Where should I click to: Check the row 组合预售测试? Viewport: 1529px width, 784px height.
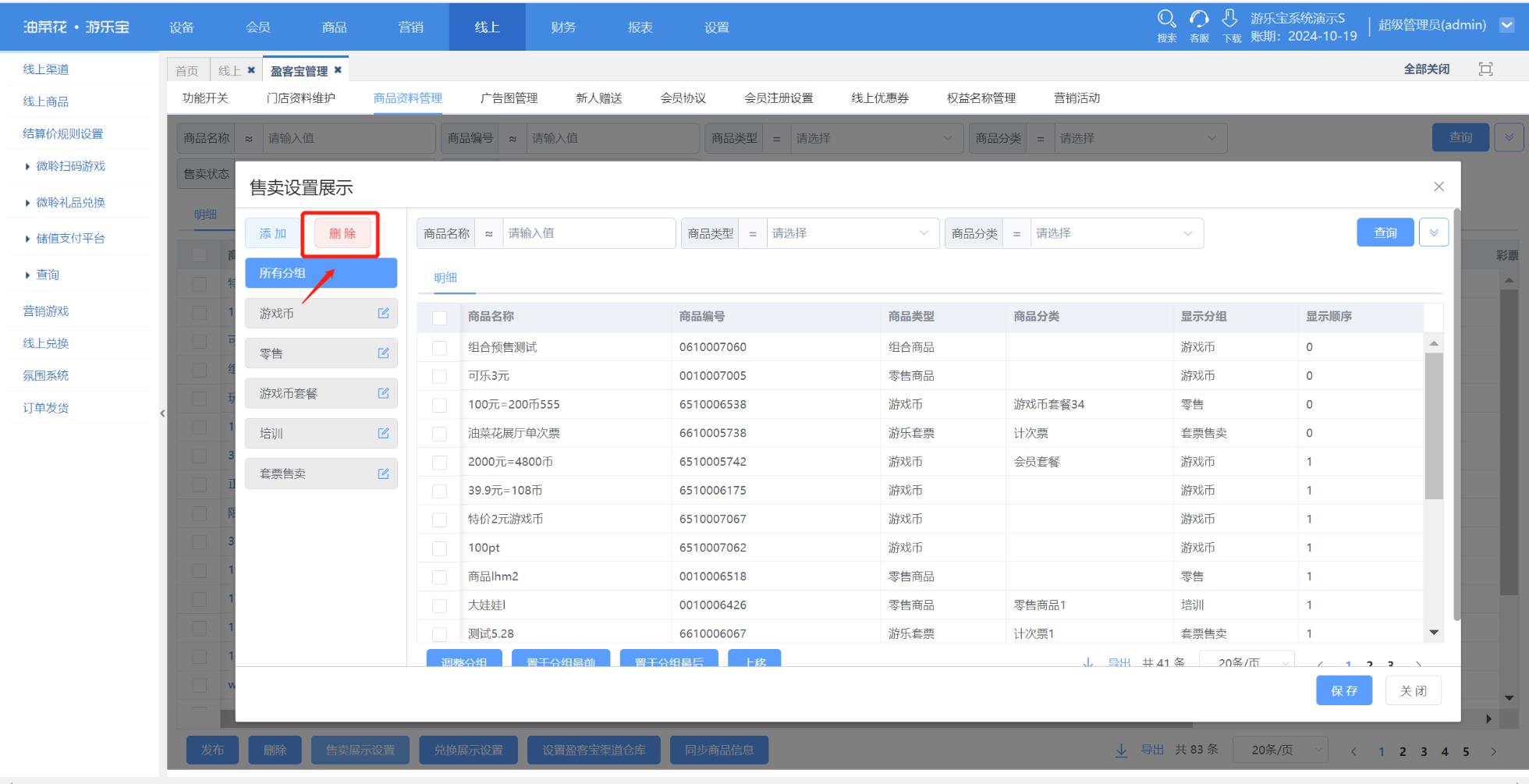pos(439,348)
